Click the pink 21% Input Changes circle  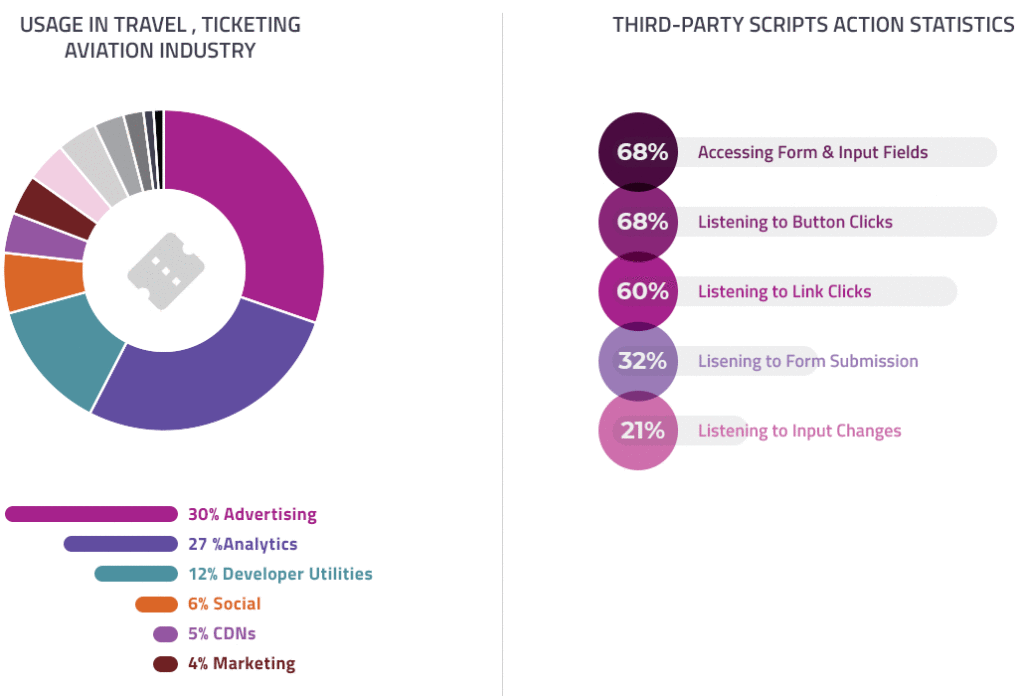[x=638, y=430]
